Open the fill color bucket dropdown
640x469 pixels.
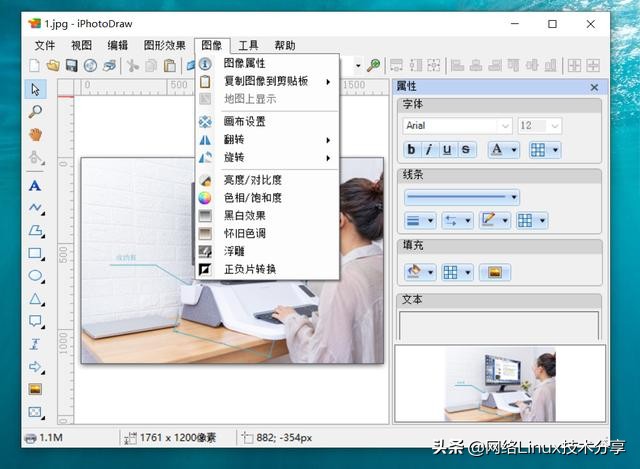coord(420,272)
